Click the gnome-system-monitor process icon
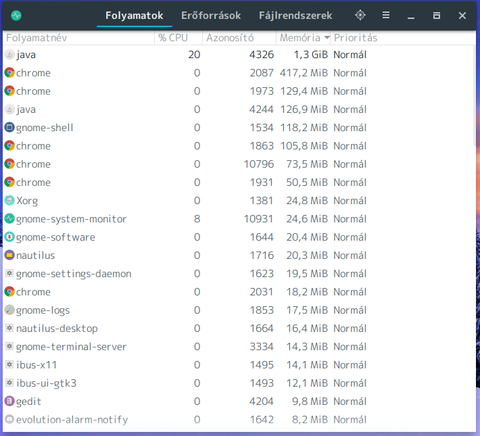The width and height of the screenshot is (480, 436). tap(10, 219)
